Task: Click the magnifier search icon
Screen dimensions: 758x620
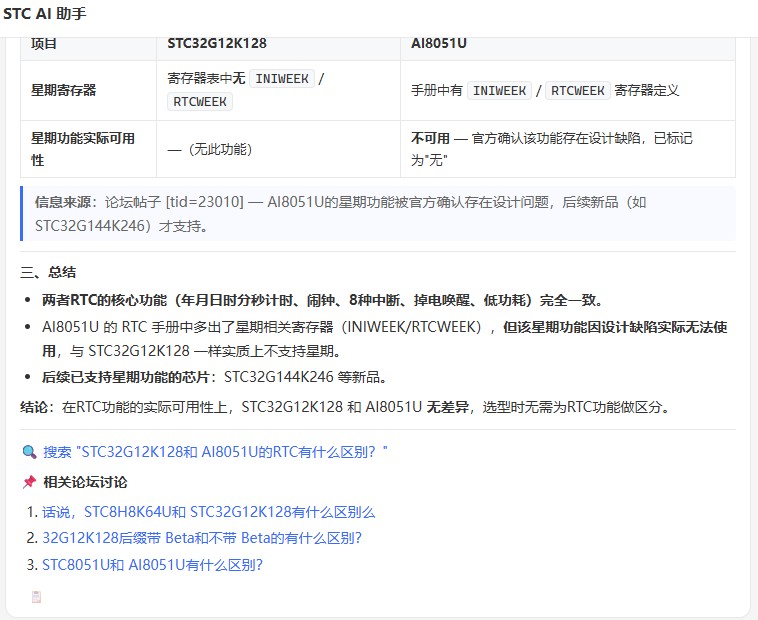Action: tap(29, 452)
